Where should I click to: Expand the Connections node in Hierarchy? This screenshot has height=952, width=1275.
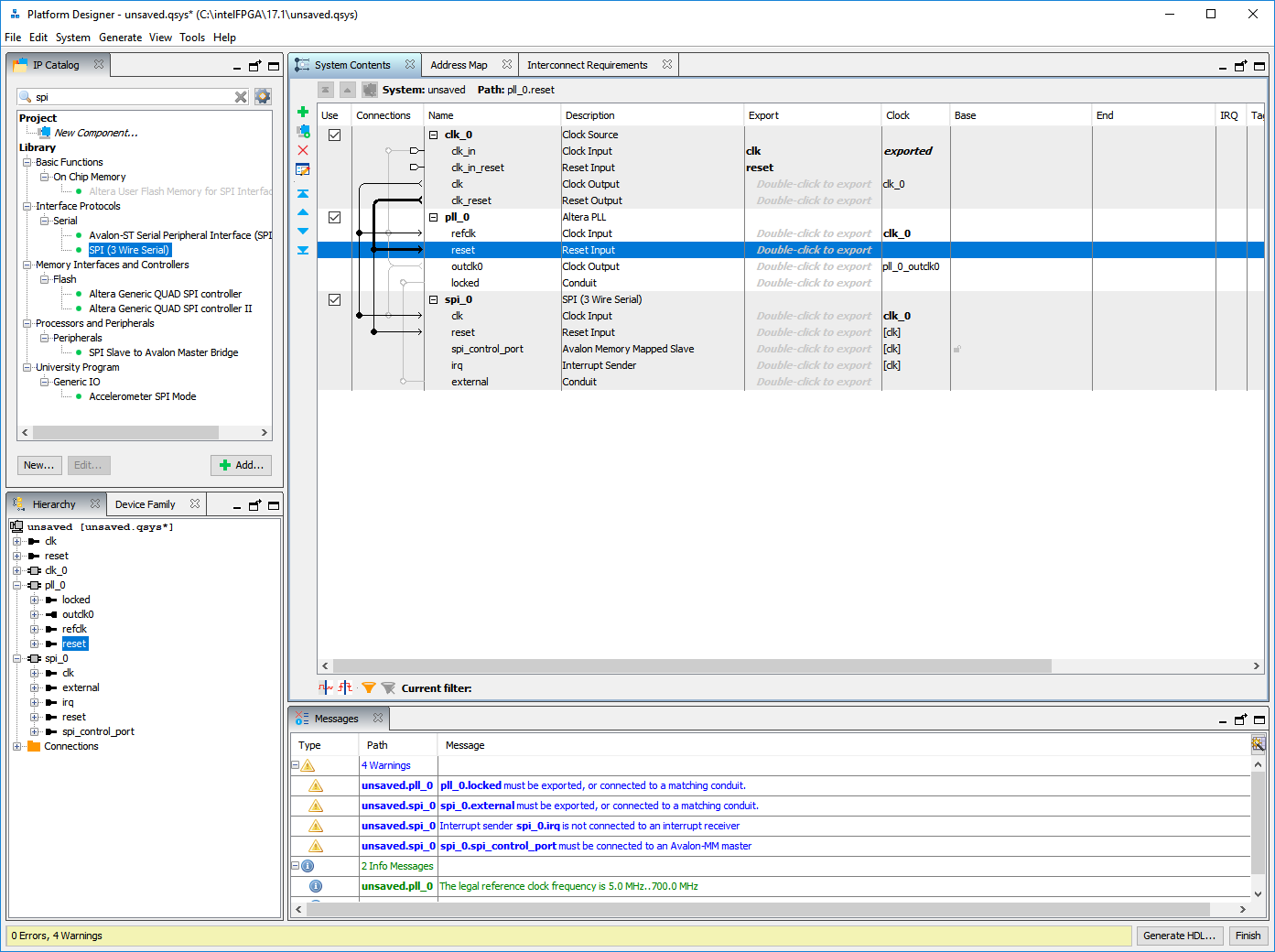(16, 746)
